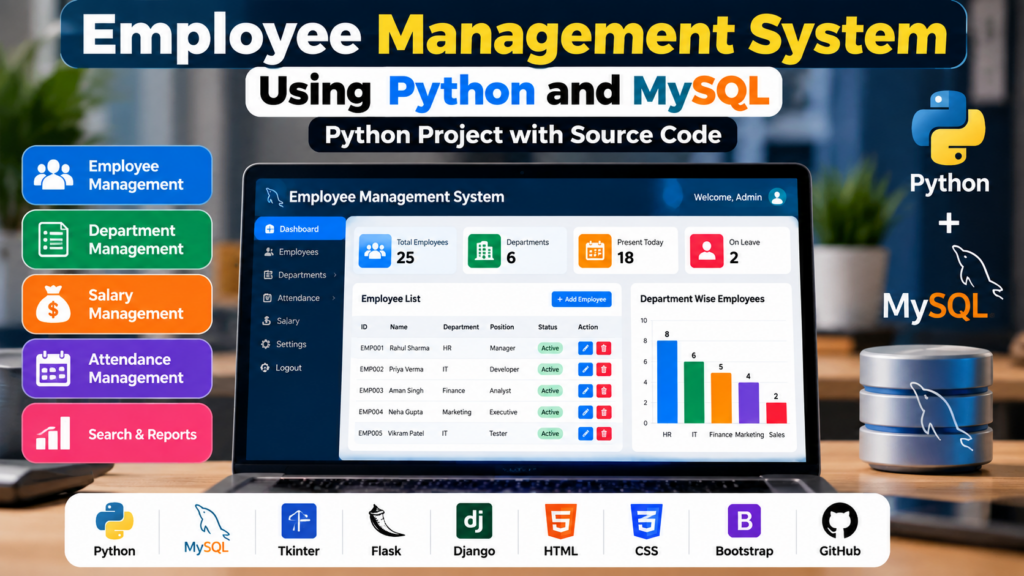
Task: Delete employee Vikram Patel with trash icon
Action: (x=603, y=434)
